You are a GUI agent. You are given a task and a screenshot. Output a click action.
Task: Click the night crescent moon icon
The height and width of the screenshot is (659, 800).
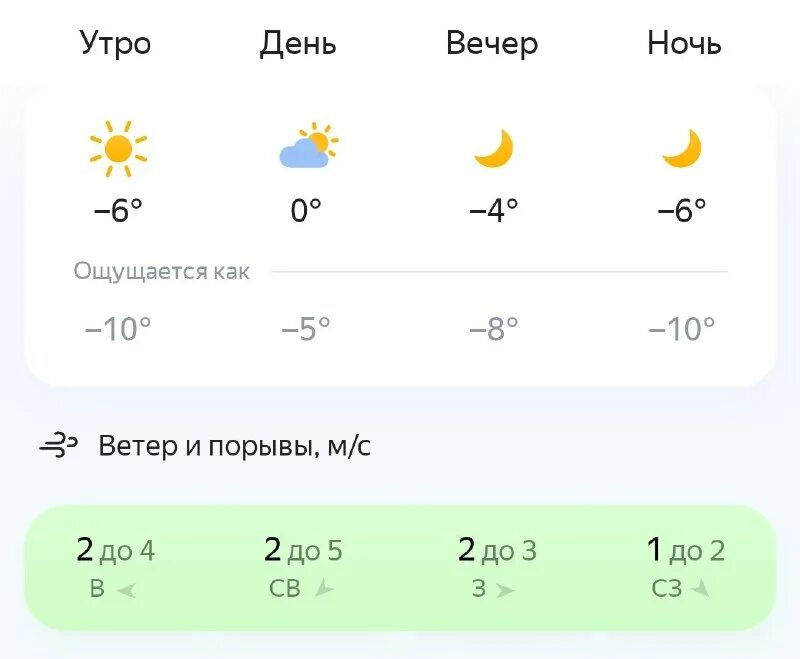click(x=682, y=149)
